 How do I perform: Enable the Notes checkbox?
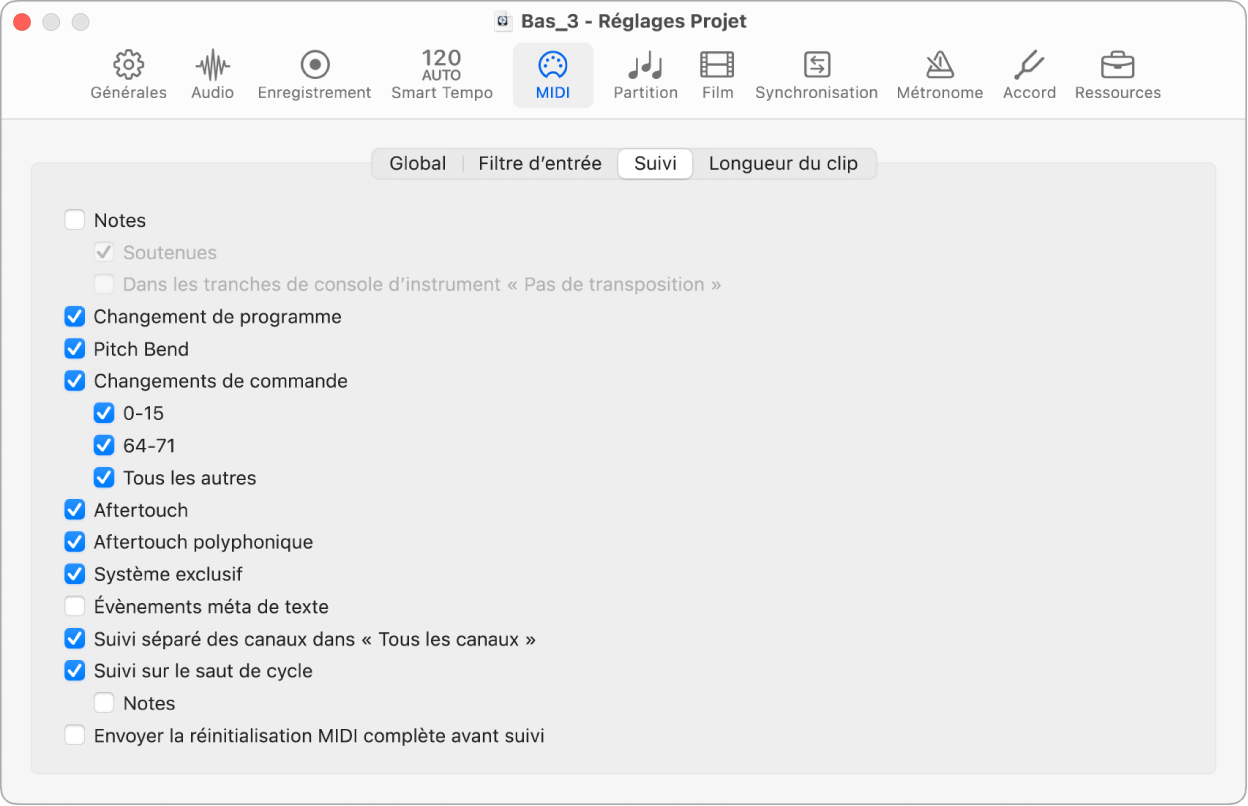coord(74,220)
